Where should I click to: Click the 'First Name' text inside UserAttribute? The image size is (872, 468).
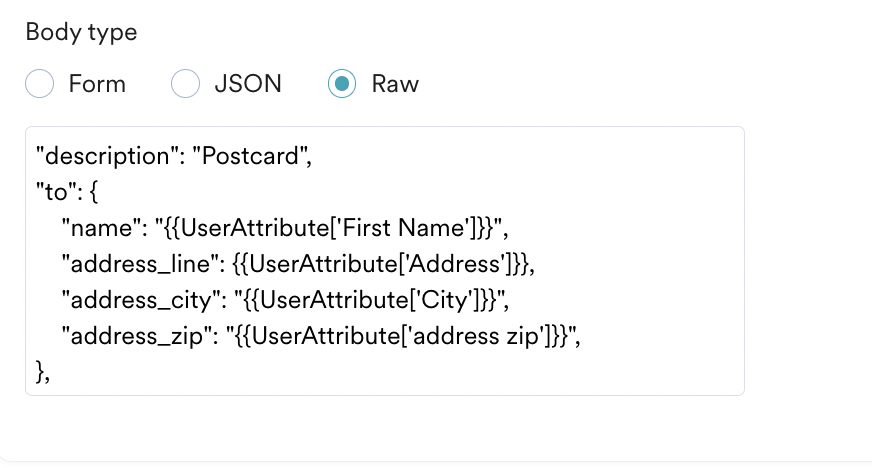pos(404,228)
